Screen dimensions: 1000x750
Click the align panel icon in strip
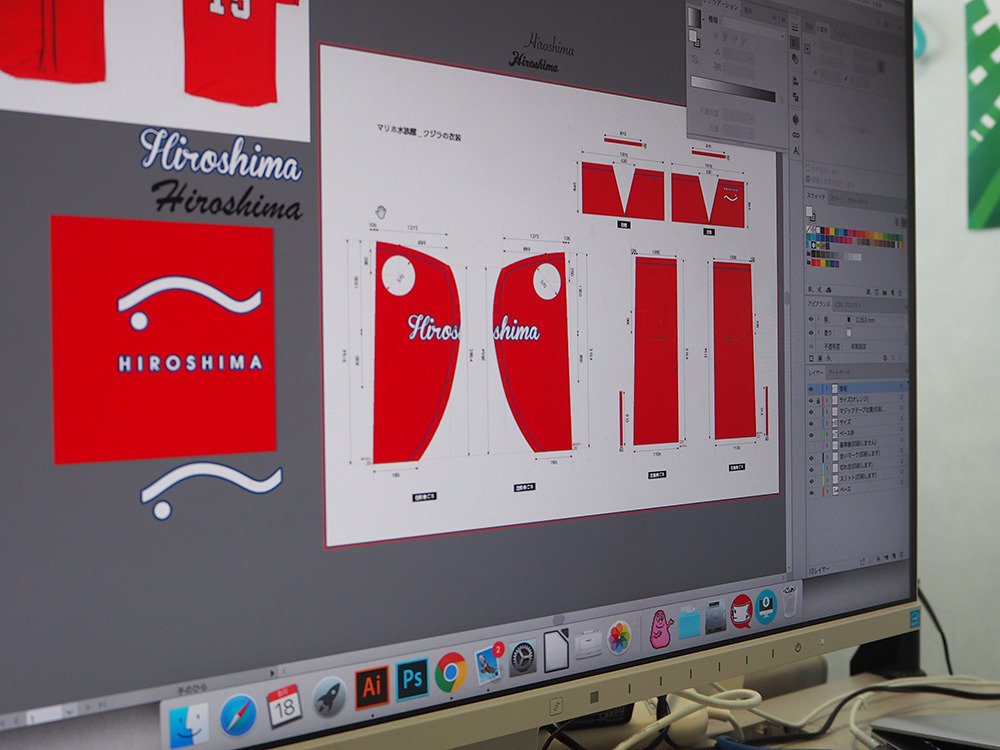795,81
